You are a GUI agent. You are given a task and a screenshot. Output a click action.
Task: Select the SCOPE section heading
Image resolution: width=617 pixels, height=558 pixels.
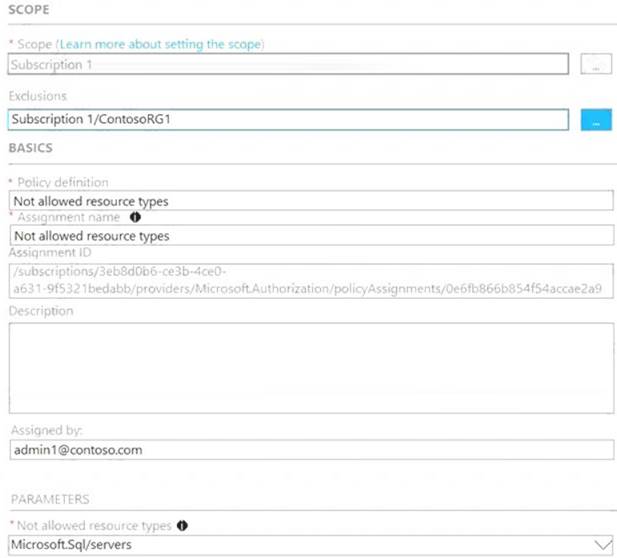pyautogui.click(x=29, y=10)
